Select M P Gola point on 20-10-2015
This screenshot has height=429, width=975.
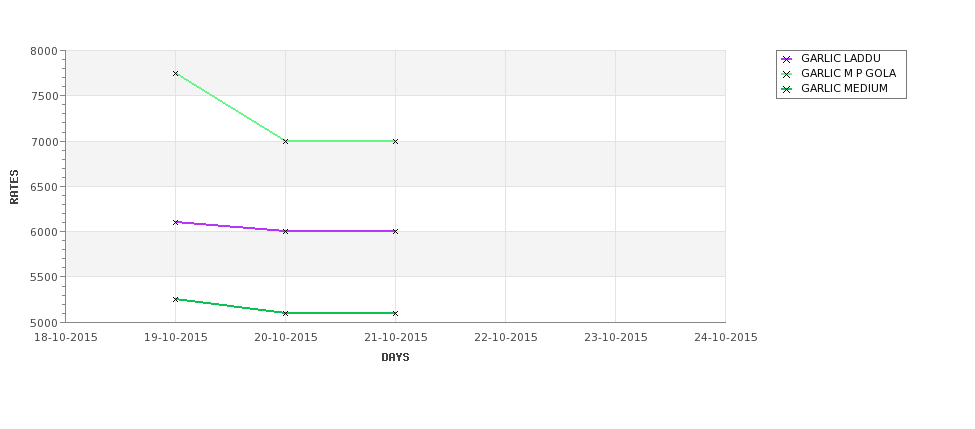pos(285,141)
